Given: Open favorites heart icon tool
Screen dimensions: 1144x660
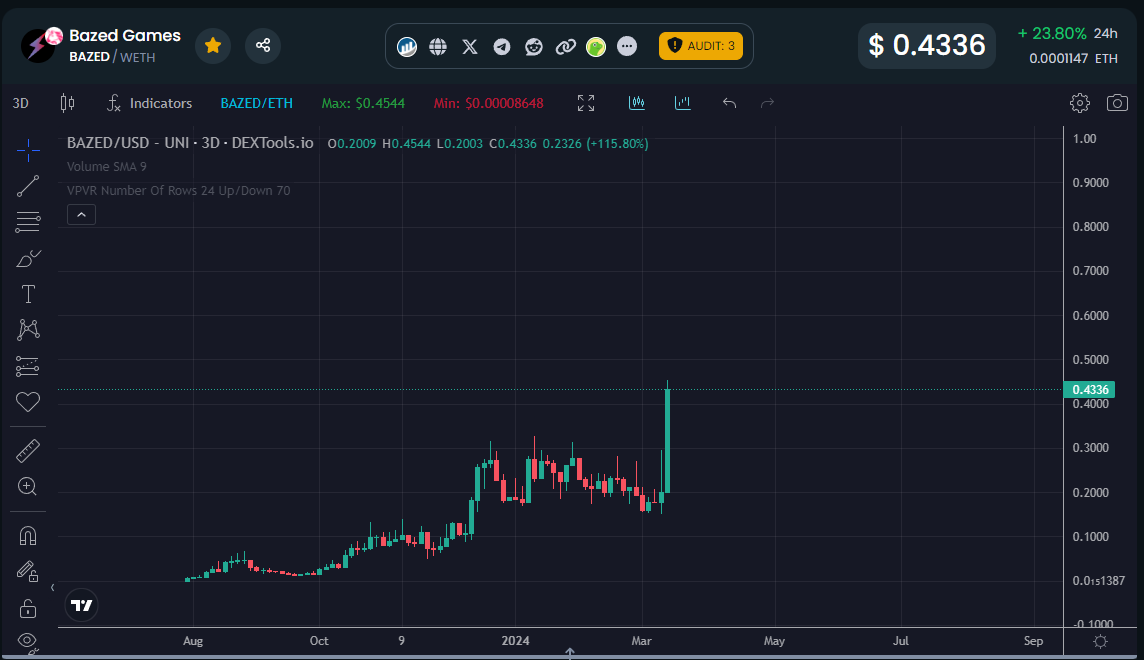Looking at the screenshot, I should click(28, 402).
